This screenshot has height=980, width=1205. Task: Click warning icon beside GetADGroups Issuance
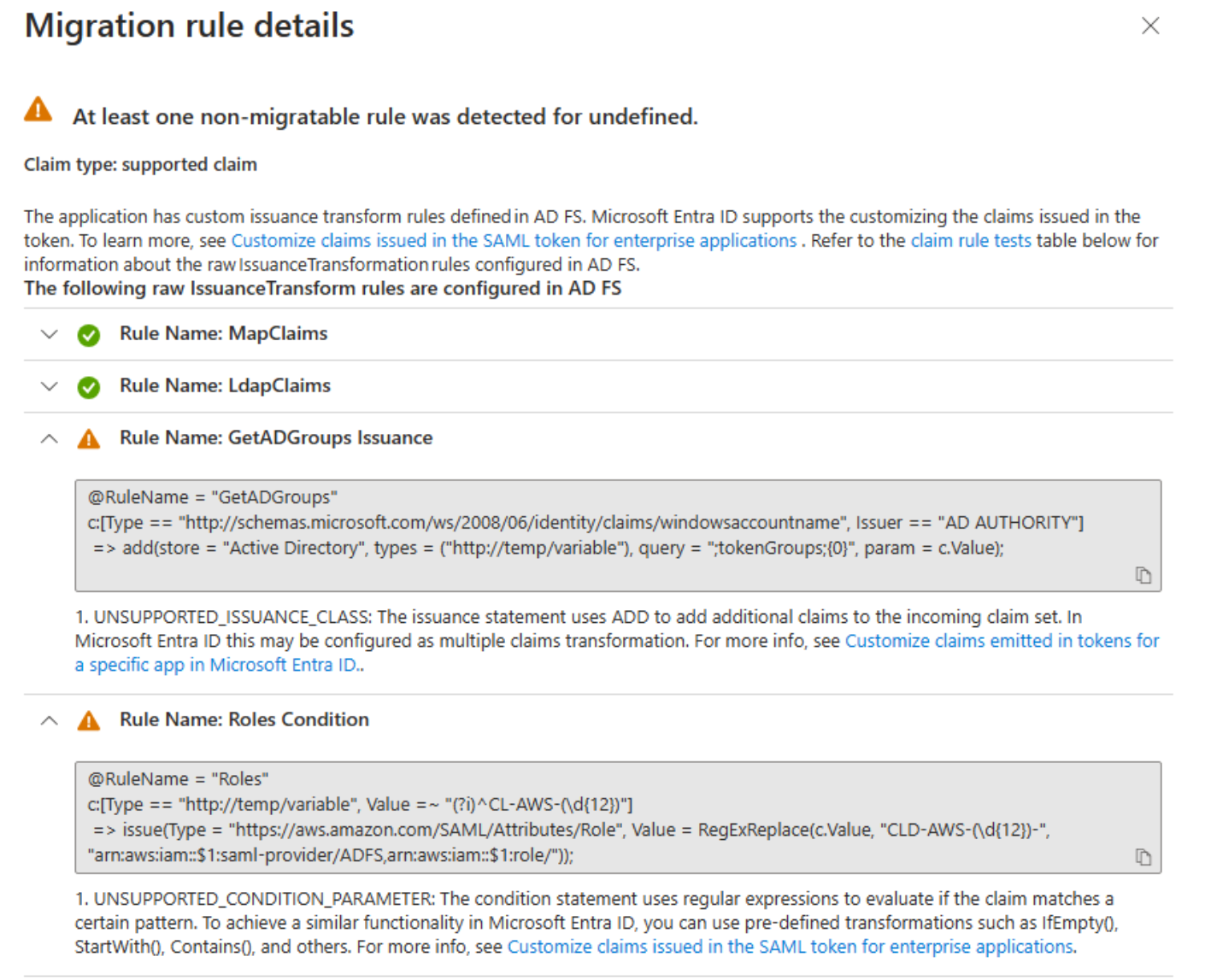coord(88,439)
